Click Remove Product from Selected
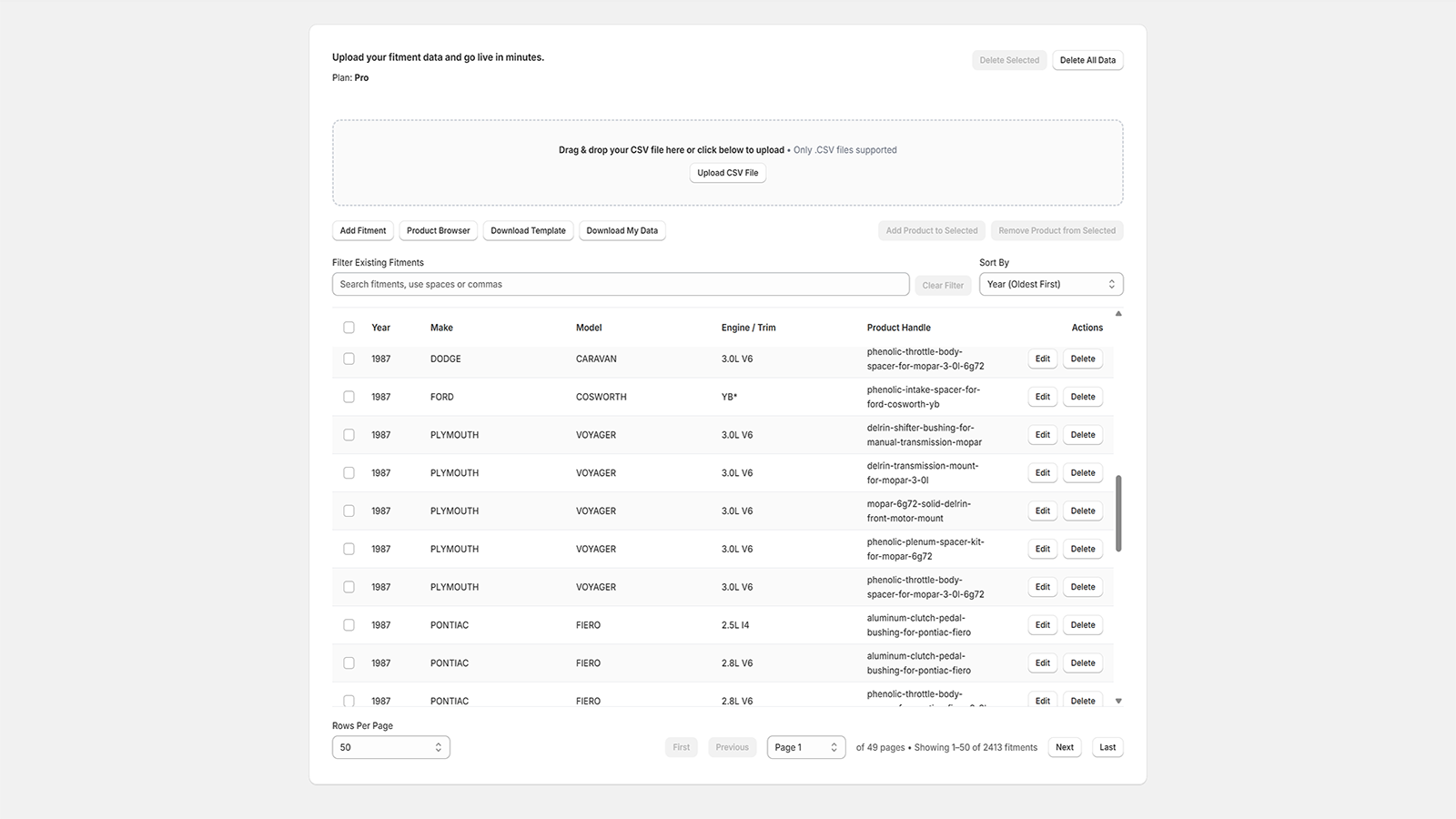Screen dimensions: 1456x819 (x=1057, y=230)
